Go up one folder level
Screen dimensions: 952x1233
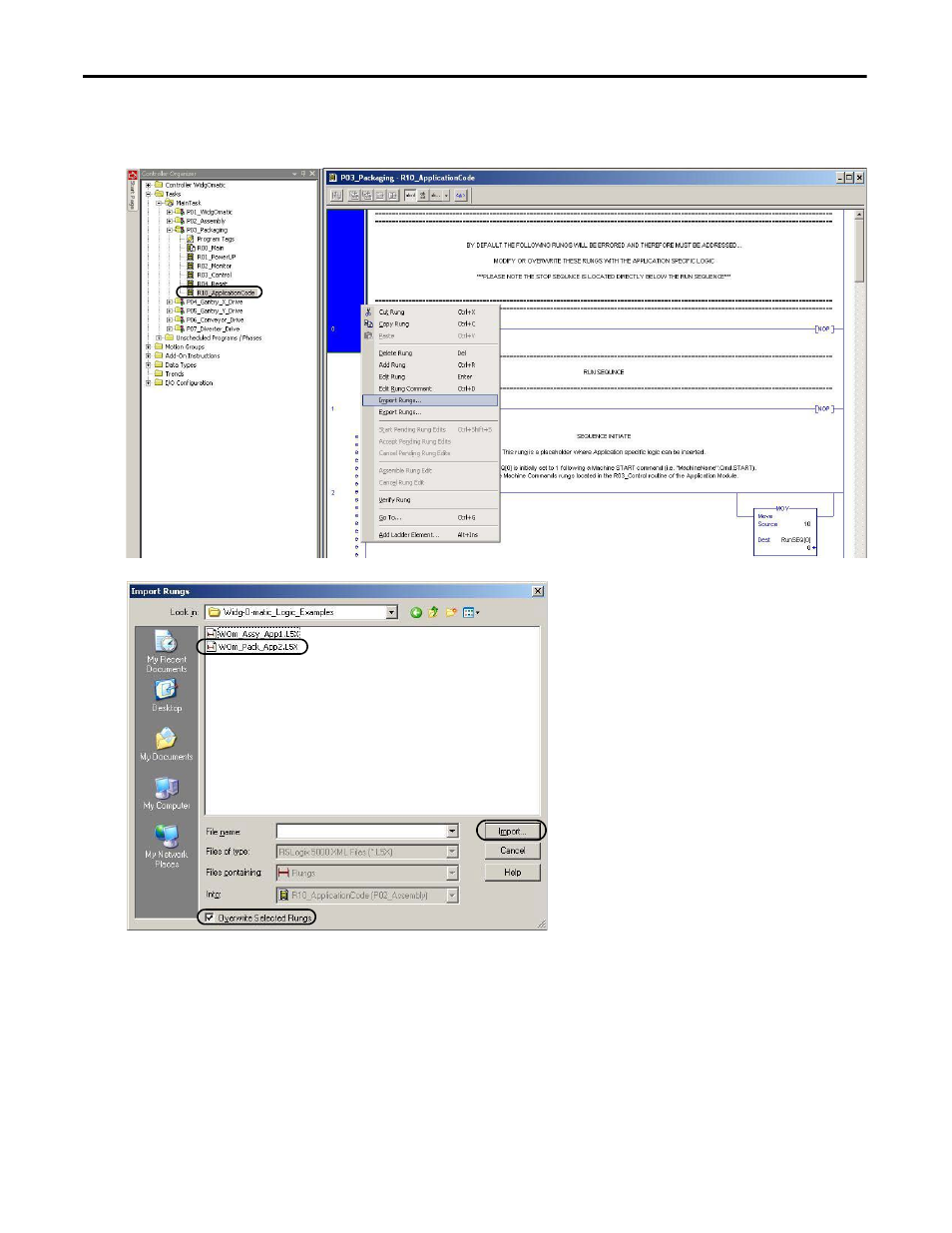pos(433,612)
